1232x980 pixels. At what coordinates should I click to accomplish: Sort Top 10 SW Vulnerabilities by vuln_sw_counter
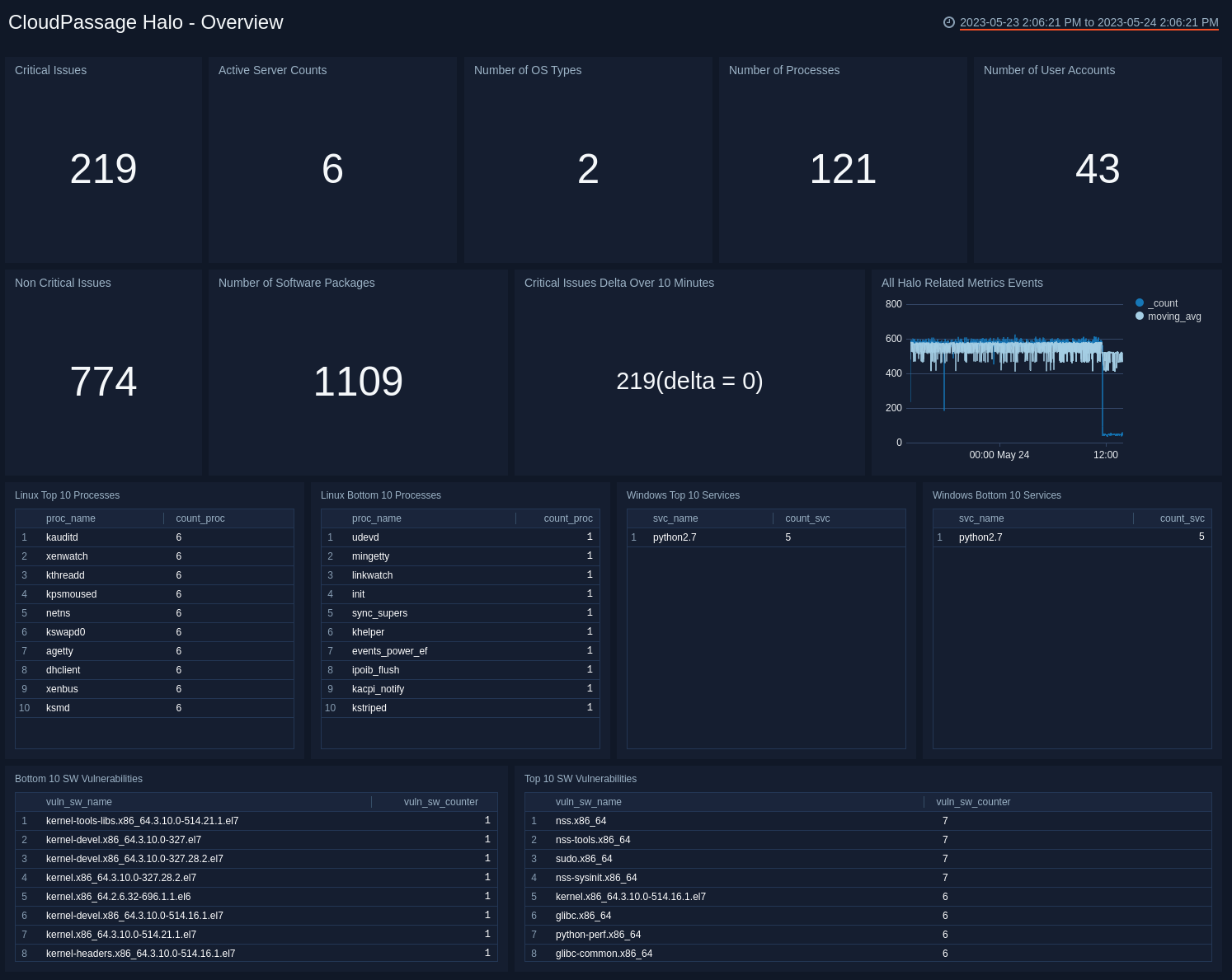tap(972, 801)
